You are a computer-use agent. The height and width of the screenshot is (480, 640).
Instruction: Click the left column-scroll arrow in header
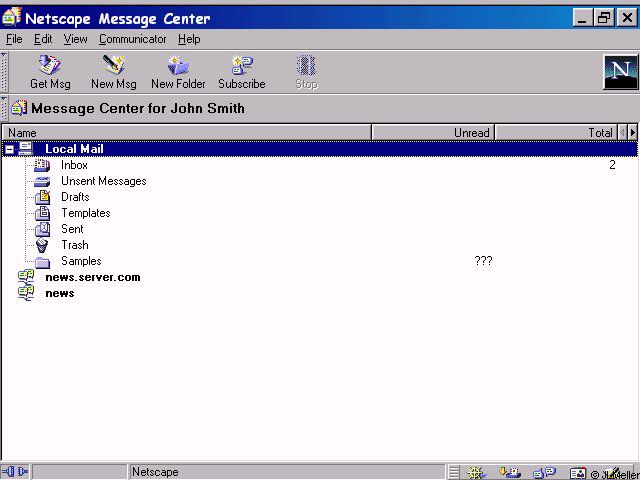[622, 132]
